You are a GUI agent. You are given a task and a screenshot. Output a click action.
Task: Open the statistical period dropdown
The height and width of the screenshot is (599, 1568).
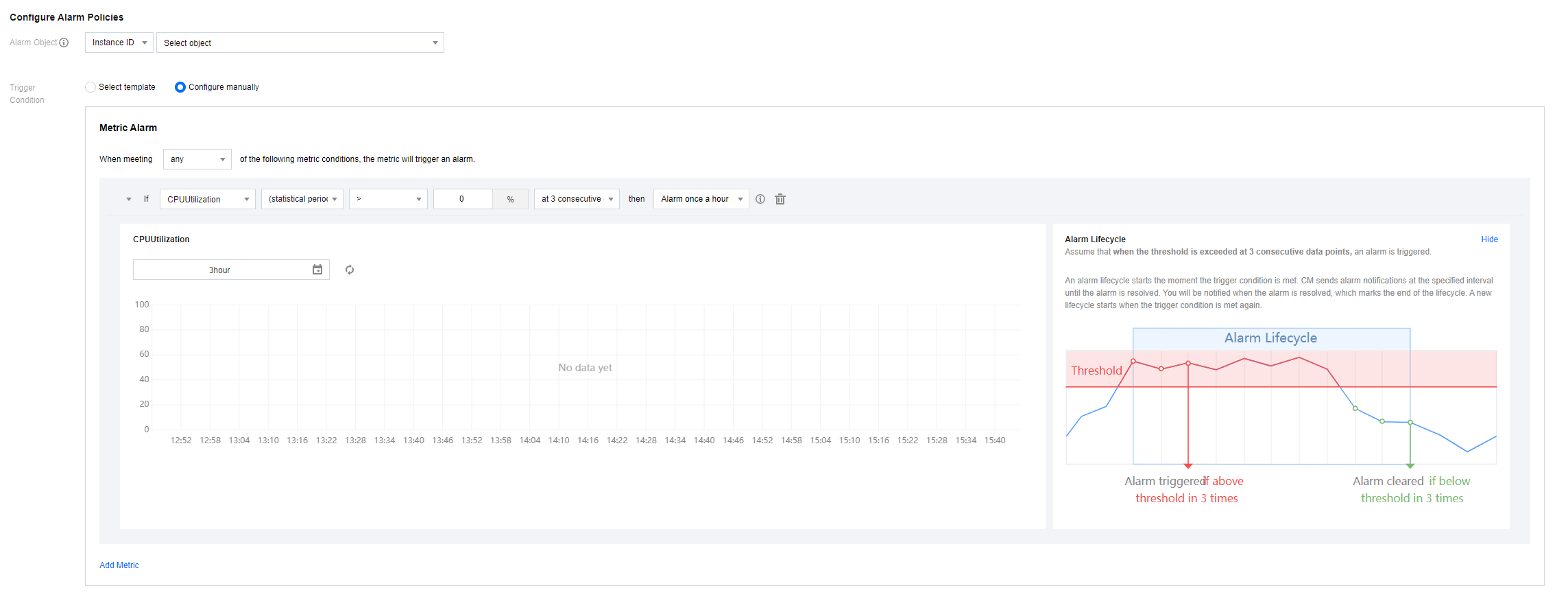click(302, 199)
